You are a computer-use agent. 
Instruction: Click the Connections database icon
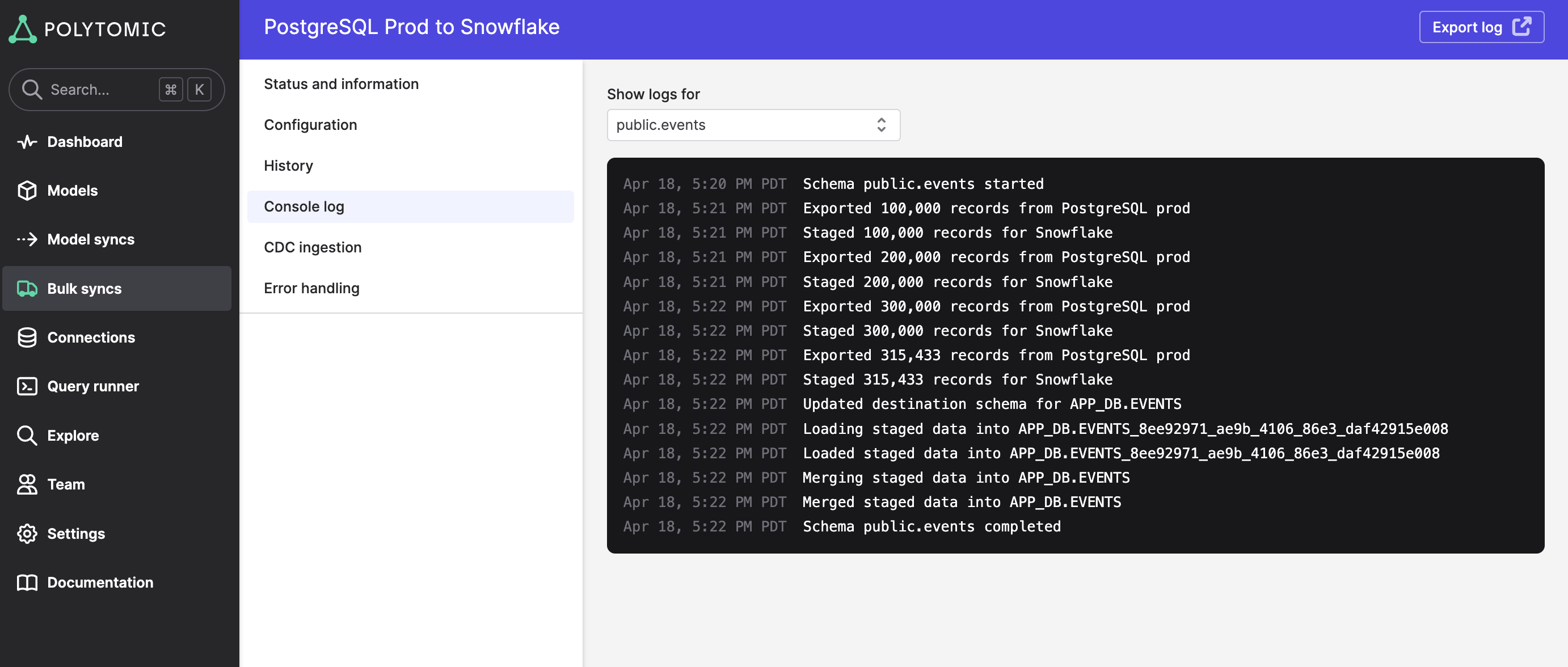(x=27, y=337)
